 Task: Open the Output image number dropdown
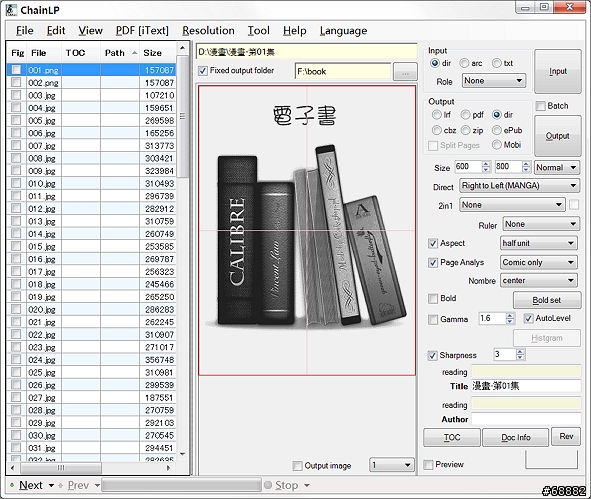tap(392, 465)
